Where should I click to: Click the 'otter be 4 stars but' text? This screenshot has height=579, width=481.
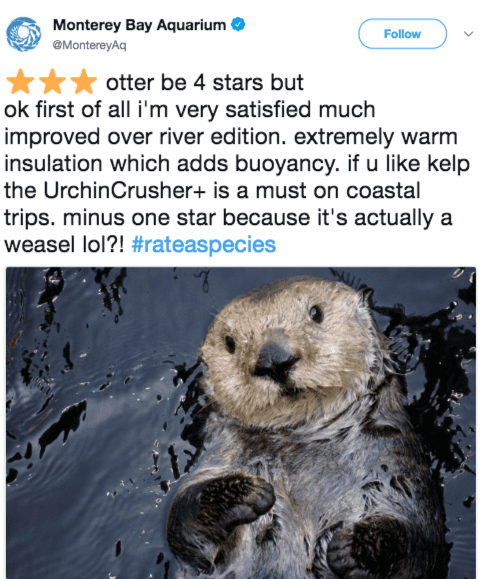(205, 82)
